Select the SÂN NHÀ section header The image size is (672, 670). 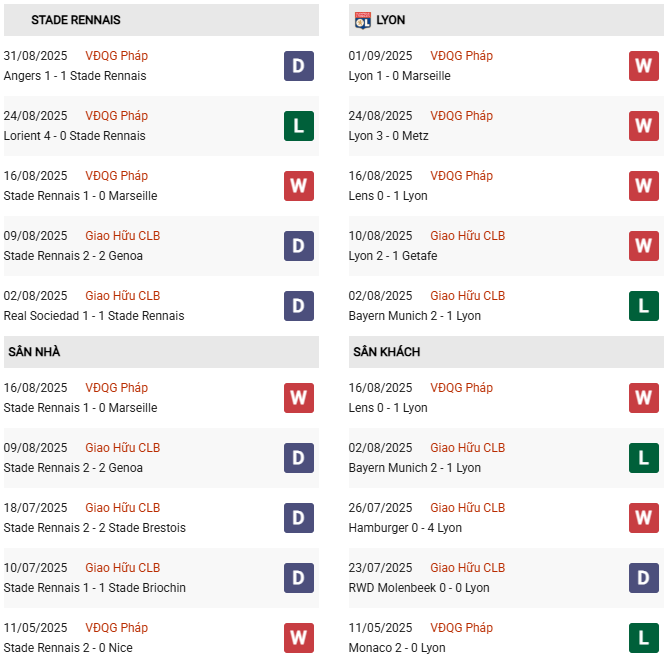36,352
